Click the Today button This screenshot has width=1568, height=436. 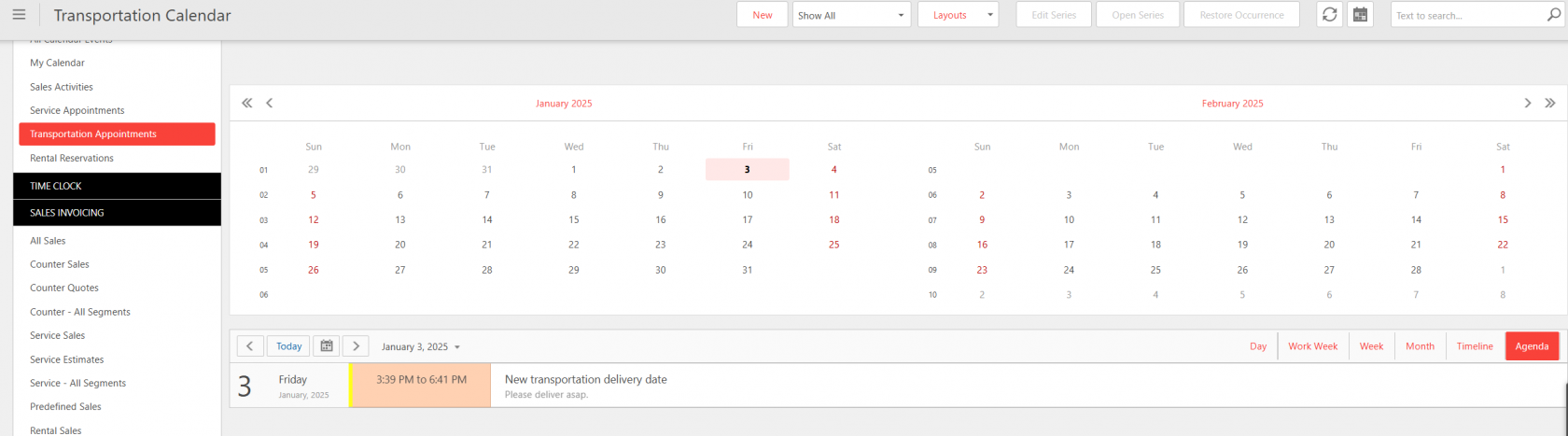tap(289, 345)
